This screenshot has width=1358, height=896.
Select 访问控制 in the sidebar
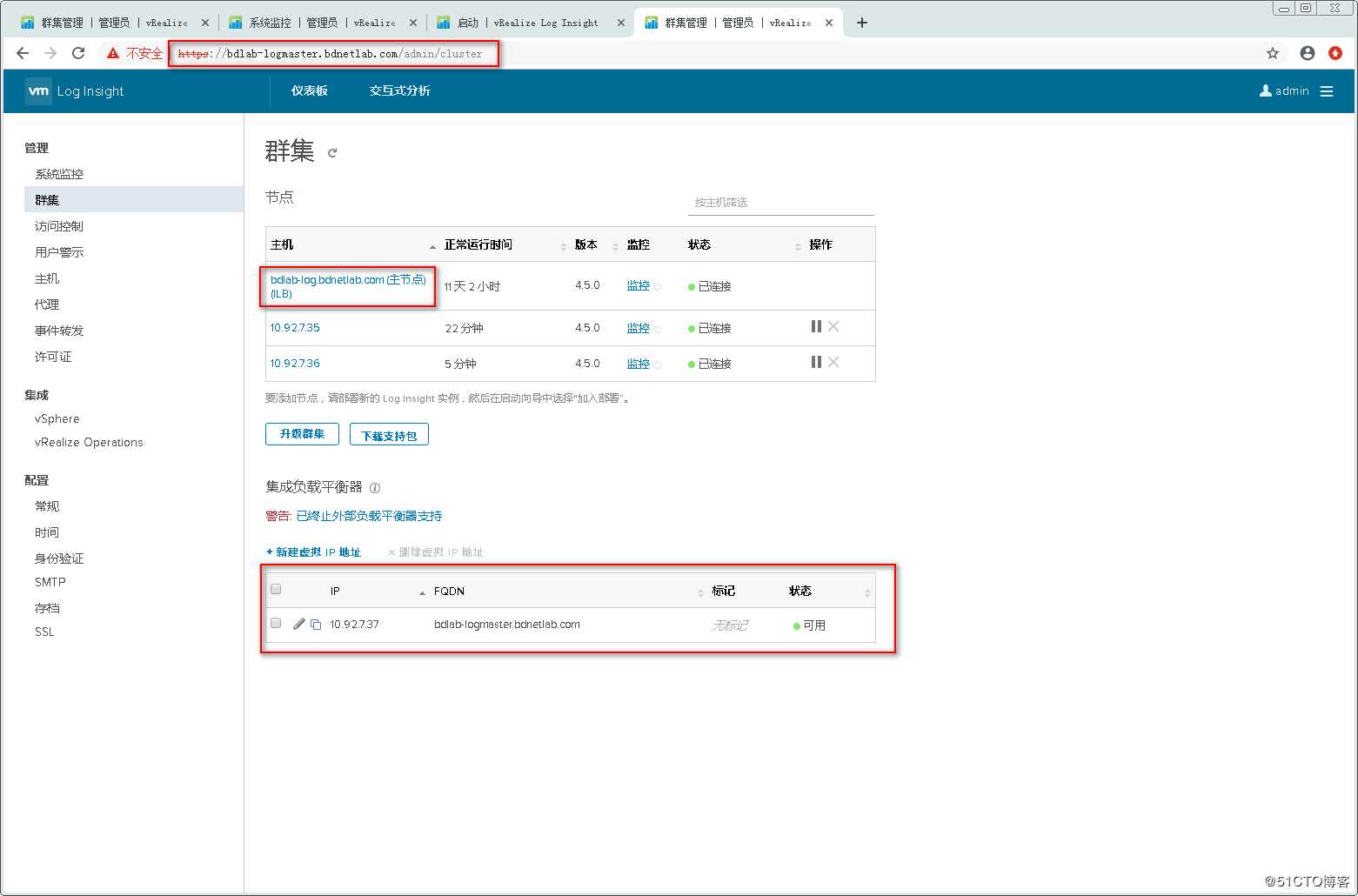tap(59, 226)
